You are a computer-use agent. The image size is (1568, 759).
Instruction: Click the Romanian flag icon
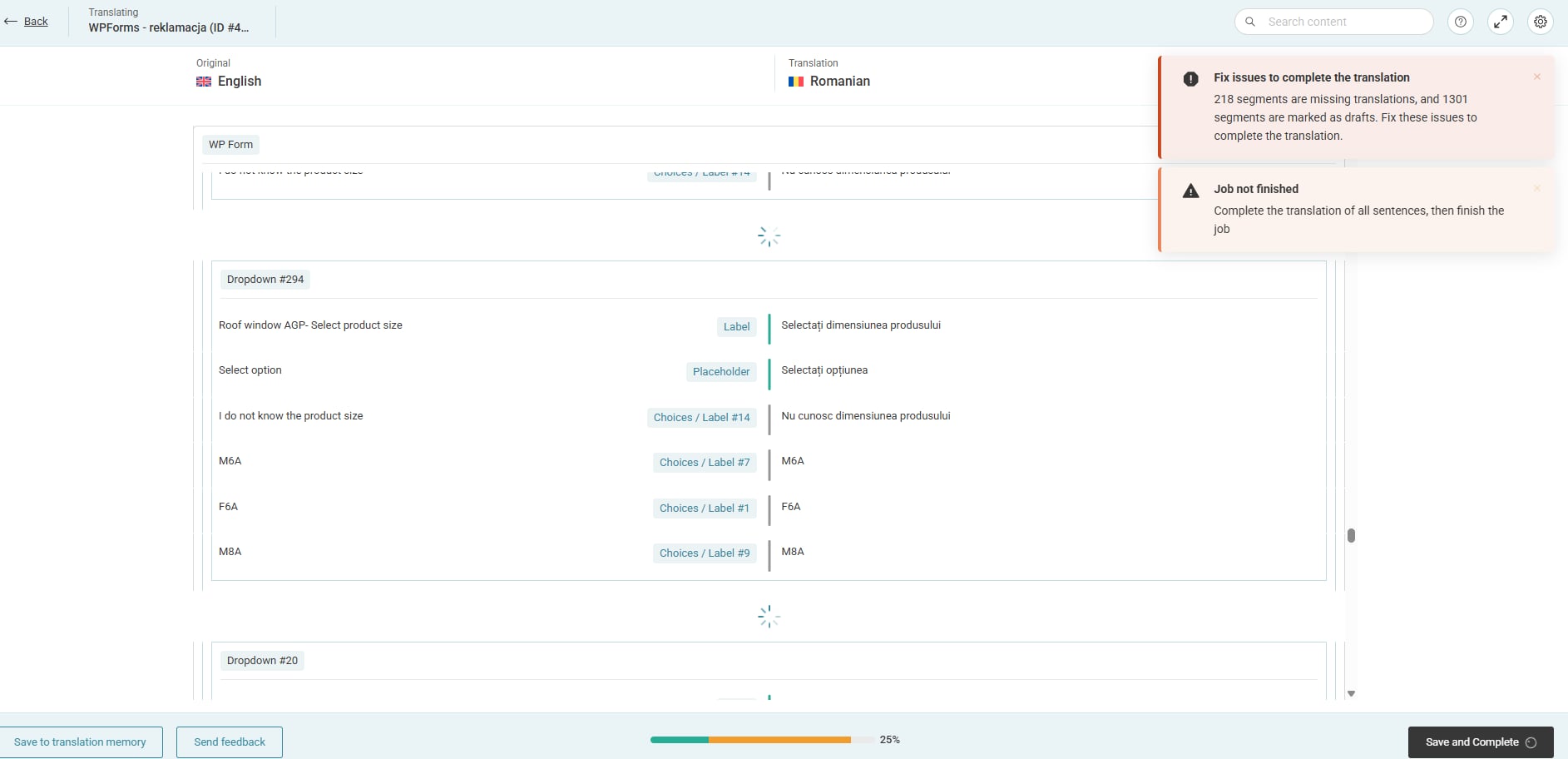[x=796, y=82]
